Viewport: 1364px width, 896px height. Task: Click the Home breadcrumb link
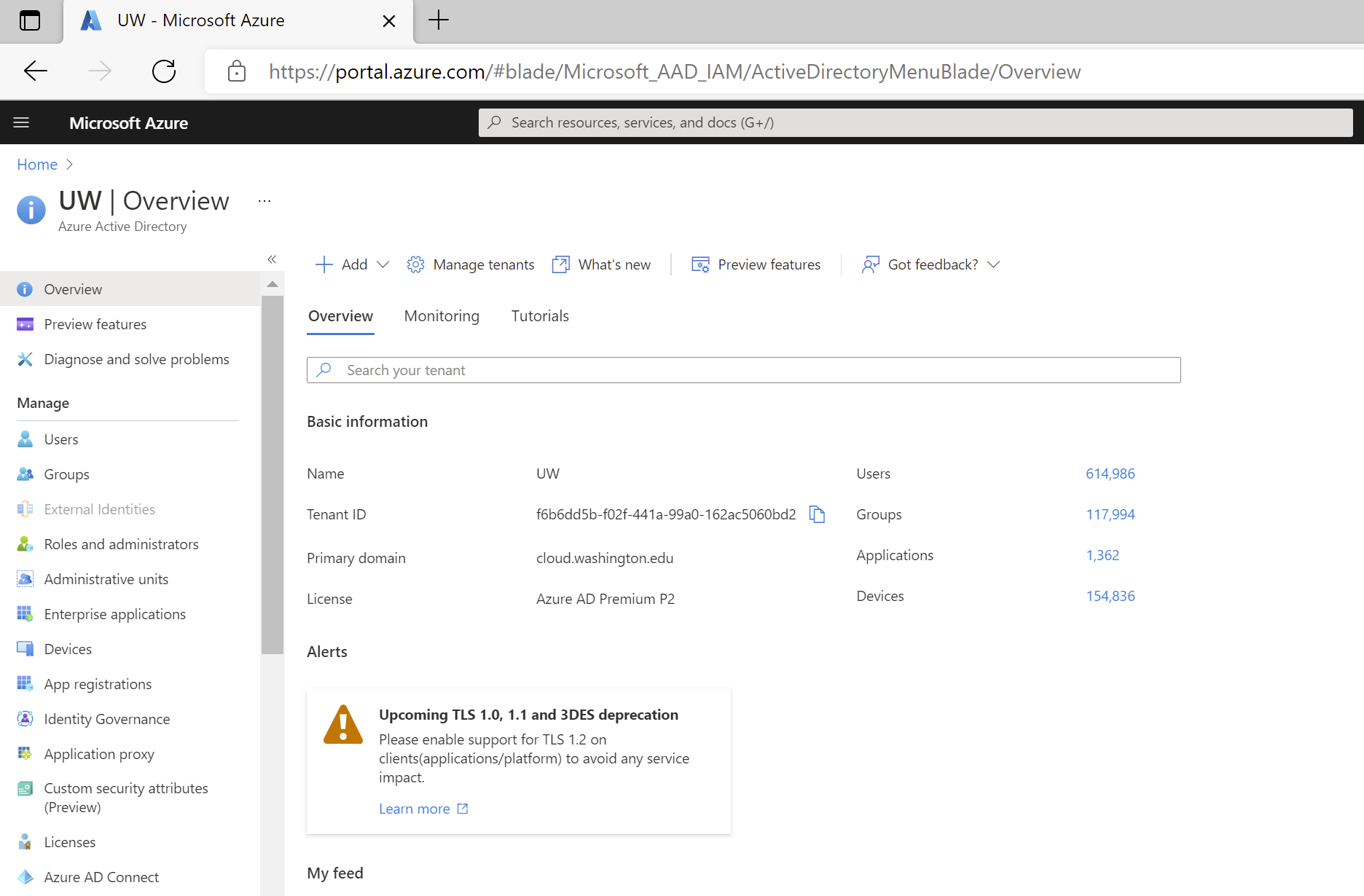tap(37, 165)
